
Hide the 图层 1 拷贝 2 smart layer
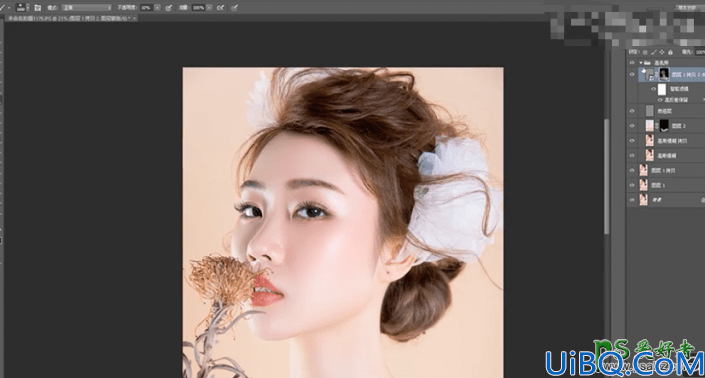(632, 74)
